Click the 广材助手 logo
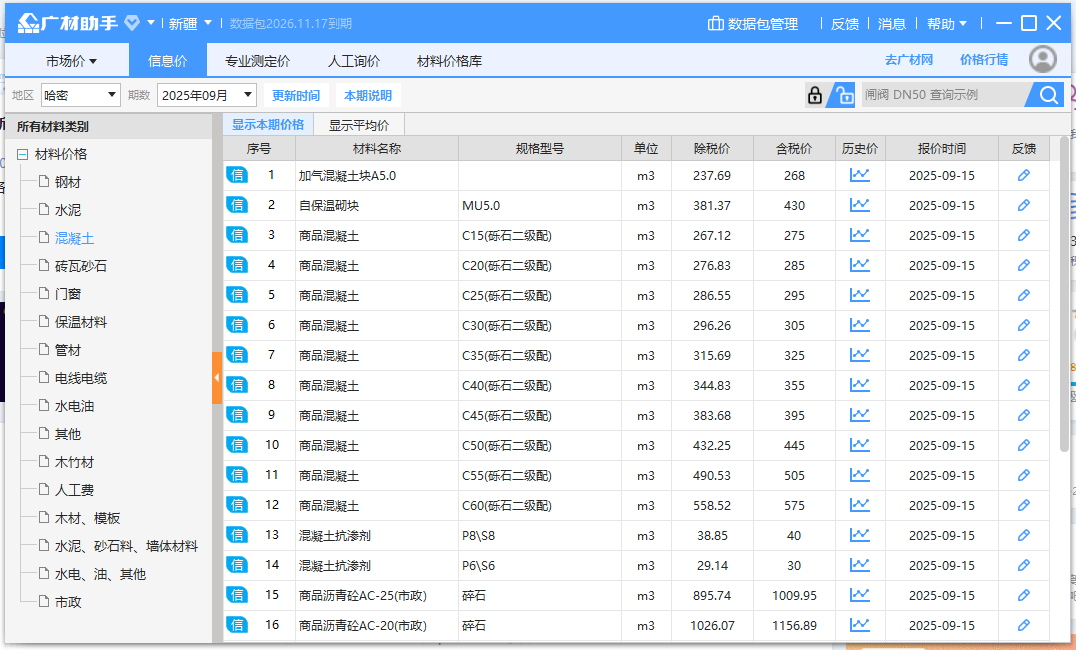1076x650 pixels. coord(67,23)
